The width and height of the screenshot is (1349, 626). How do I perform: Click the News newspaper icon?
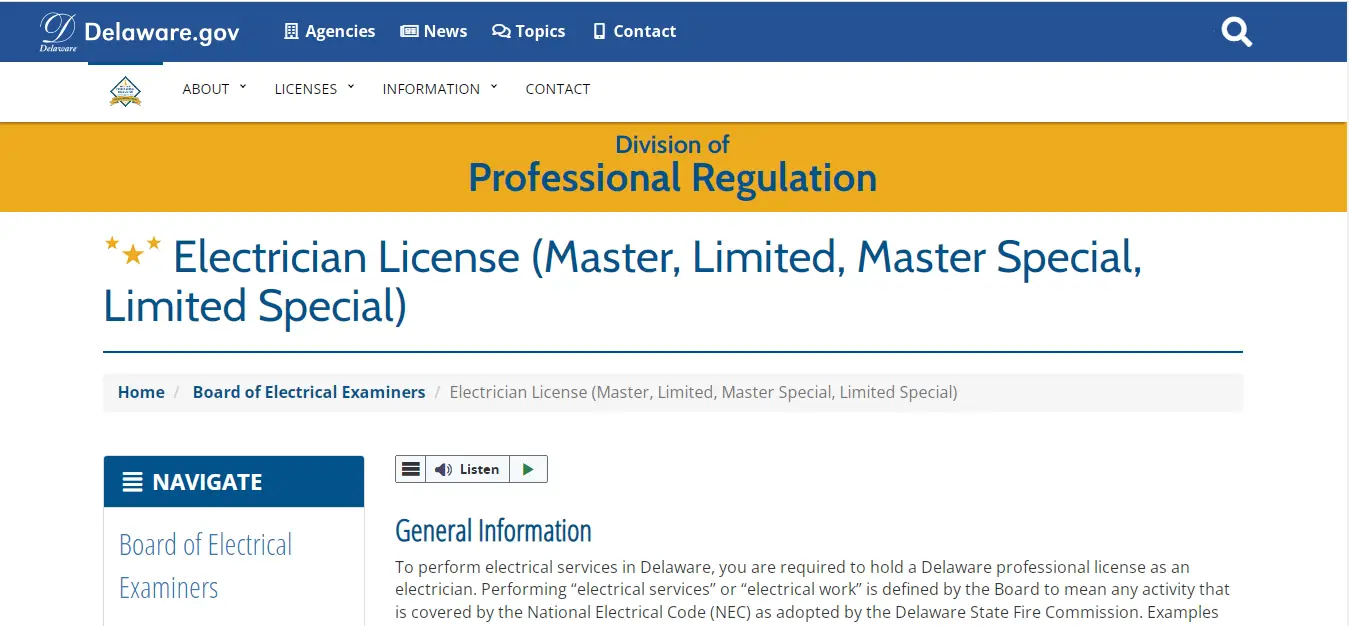(x=409, y=31)
